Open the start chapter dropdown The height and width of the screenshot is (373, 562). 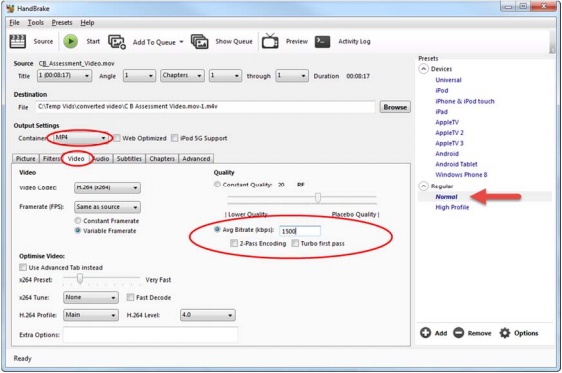click(x=225, y=76)
